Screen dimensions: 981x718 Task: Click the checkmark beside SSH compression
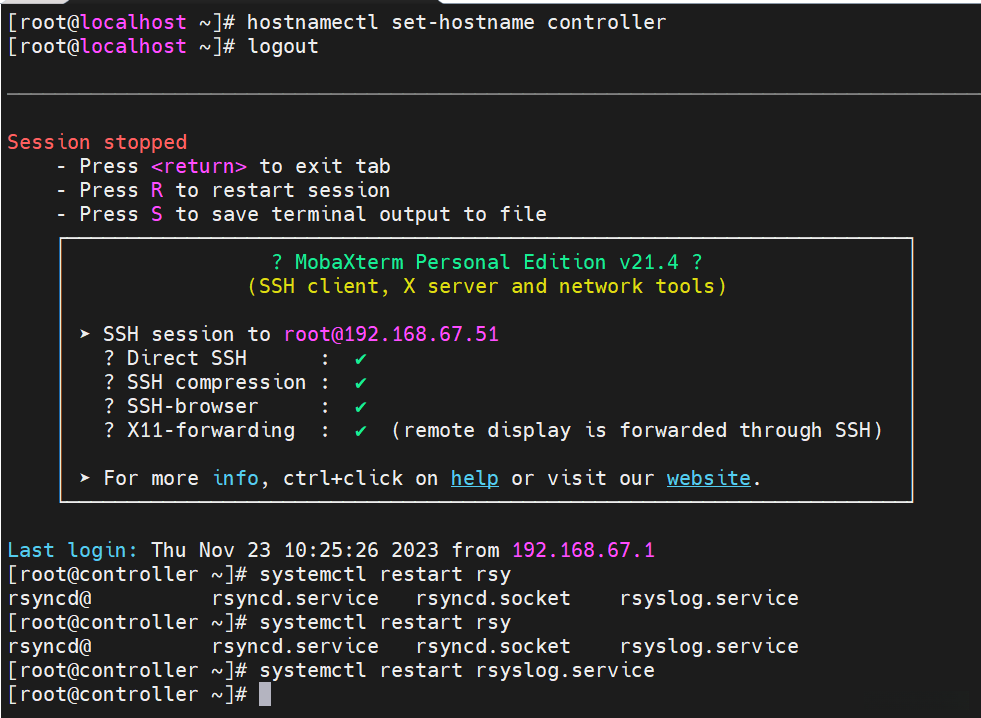point(360,382)
